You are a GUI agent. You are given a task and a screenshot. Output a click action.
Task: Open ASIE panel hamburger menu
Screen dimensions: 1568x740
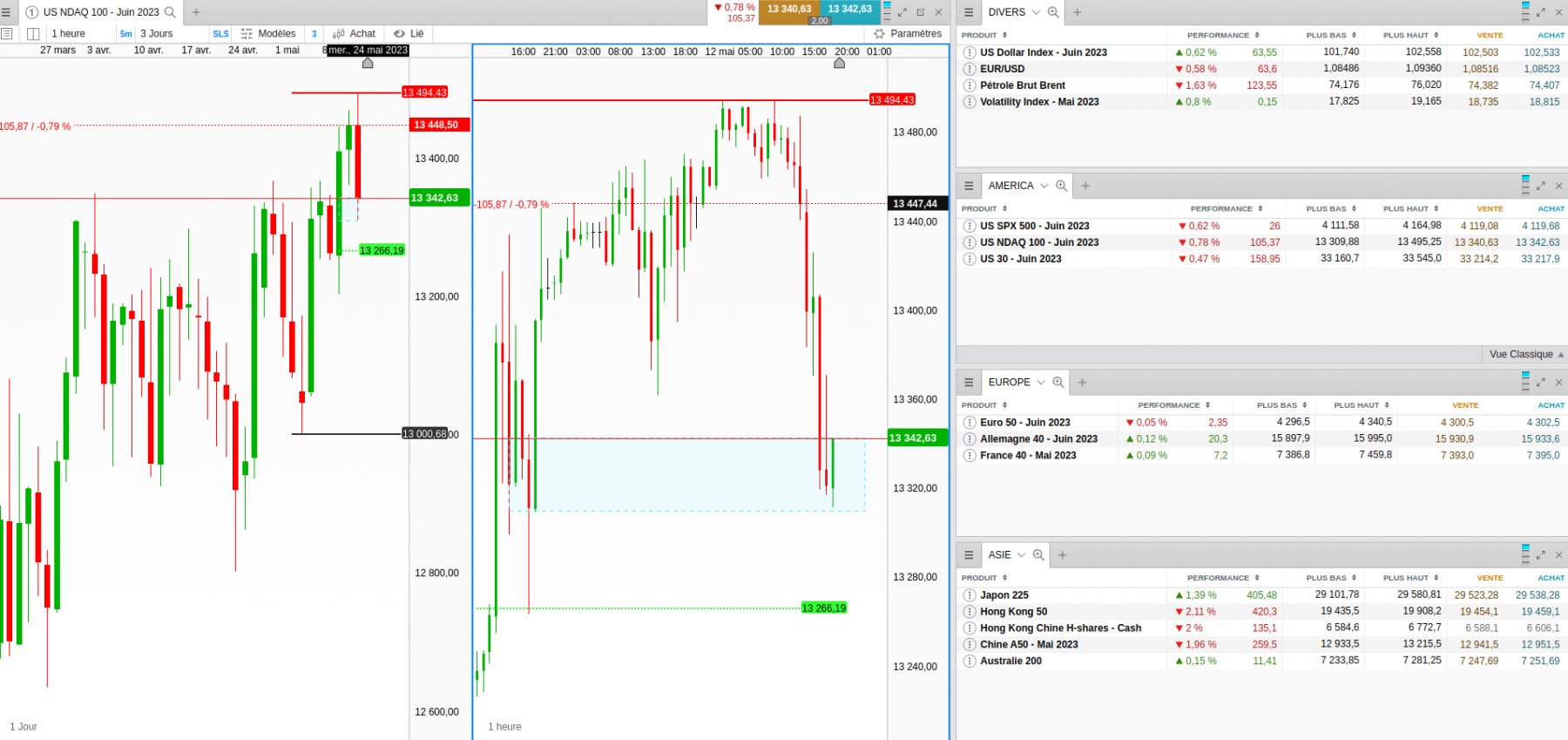pyautogui.click(x=969, y=554)
